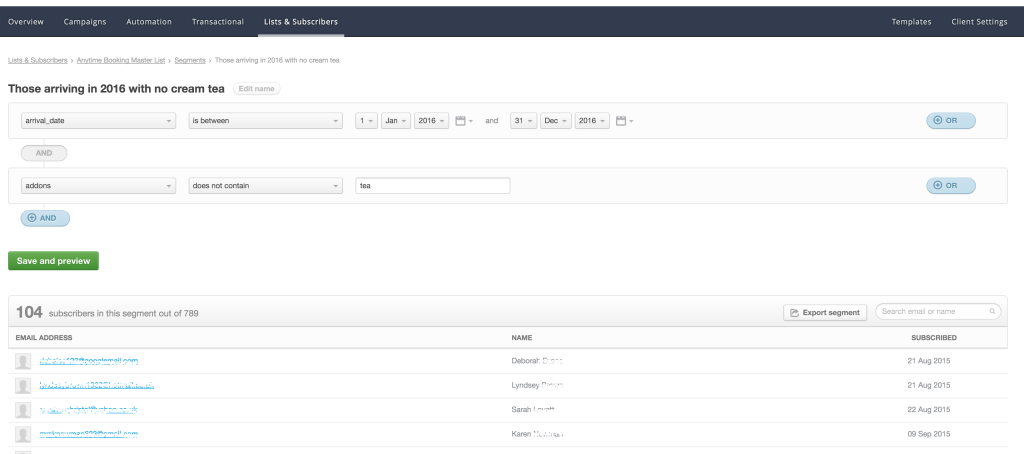Switch to the Automation tab

tap(149, 22)
